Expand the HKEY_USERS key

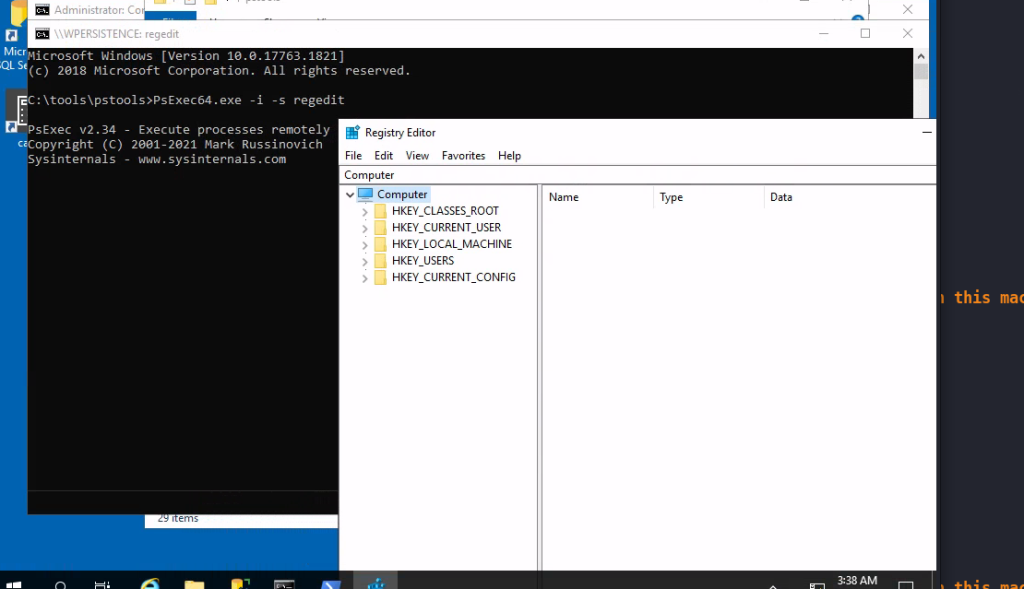[x=365, y=261]
